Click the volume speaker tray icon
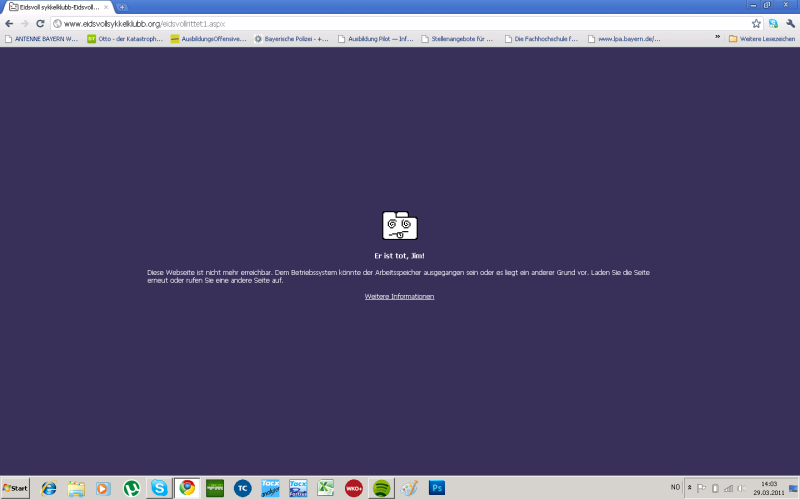The height and width of the screenshot is (500, 800). coord(742,488)
